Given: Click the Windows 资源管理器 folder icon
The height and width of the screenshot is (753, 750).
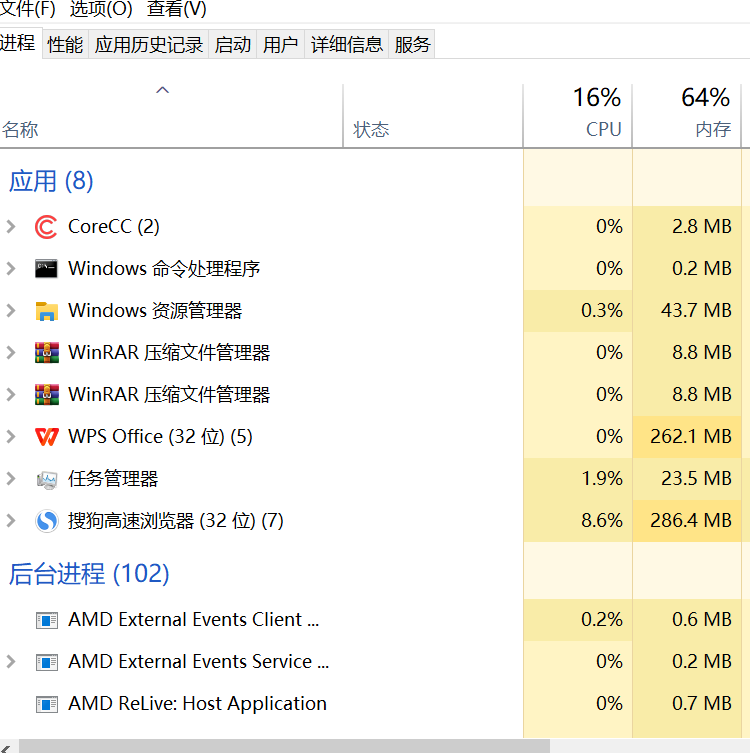Looking at the screenshot, I should tap(46, 311).
